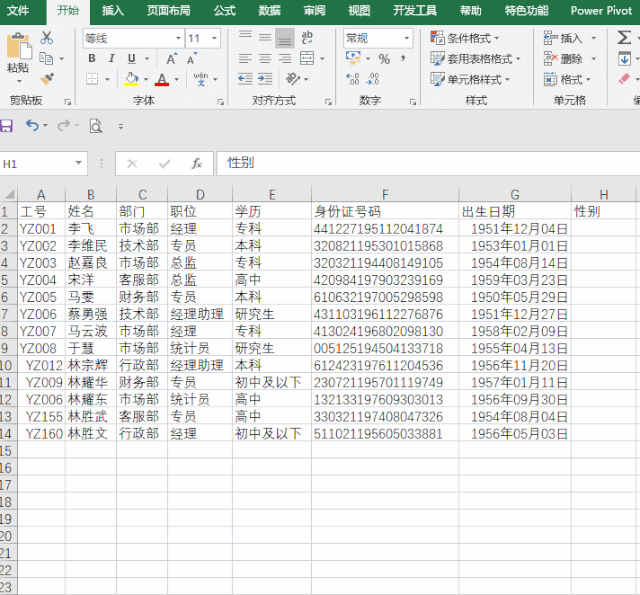Open number format dropdown 常规
This screenshot has height=595, width=640.
pos(407,38)
